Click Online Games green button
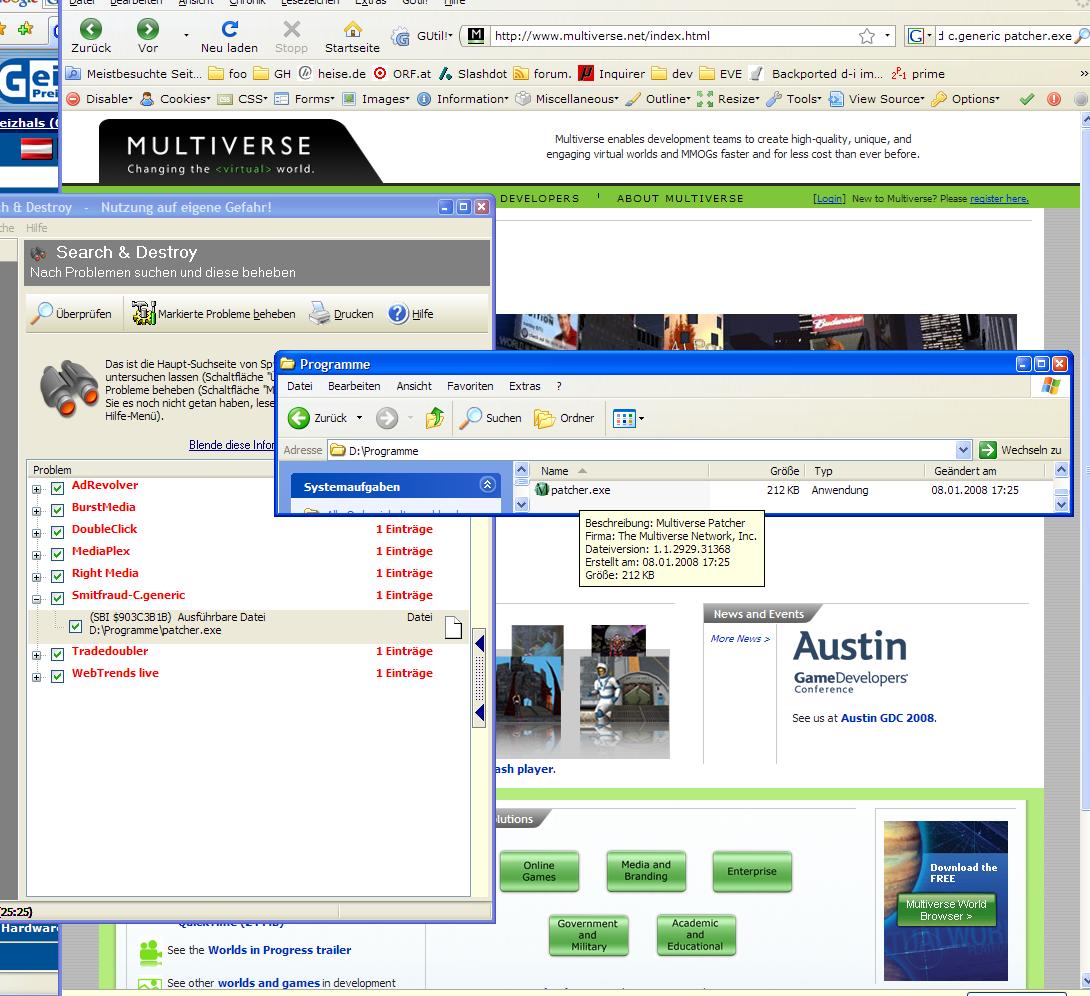1090x996 pixels. (x=539, y=871)
